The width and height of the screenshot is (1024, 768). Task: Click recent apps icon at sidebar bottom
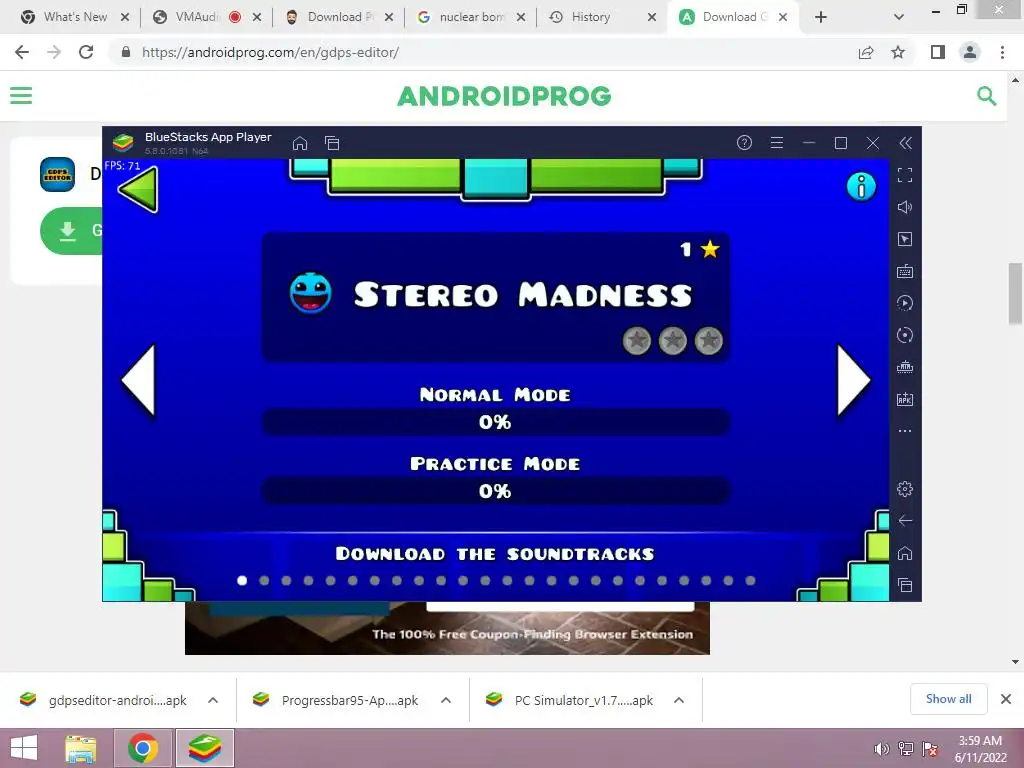coord(904,585)
